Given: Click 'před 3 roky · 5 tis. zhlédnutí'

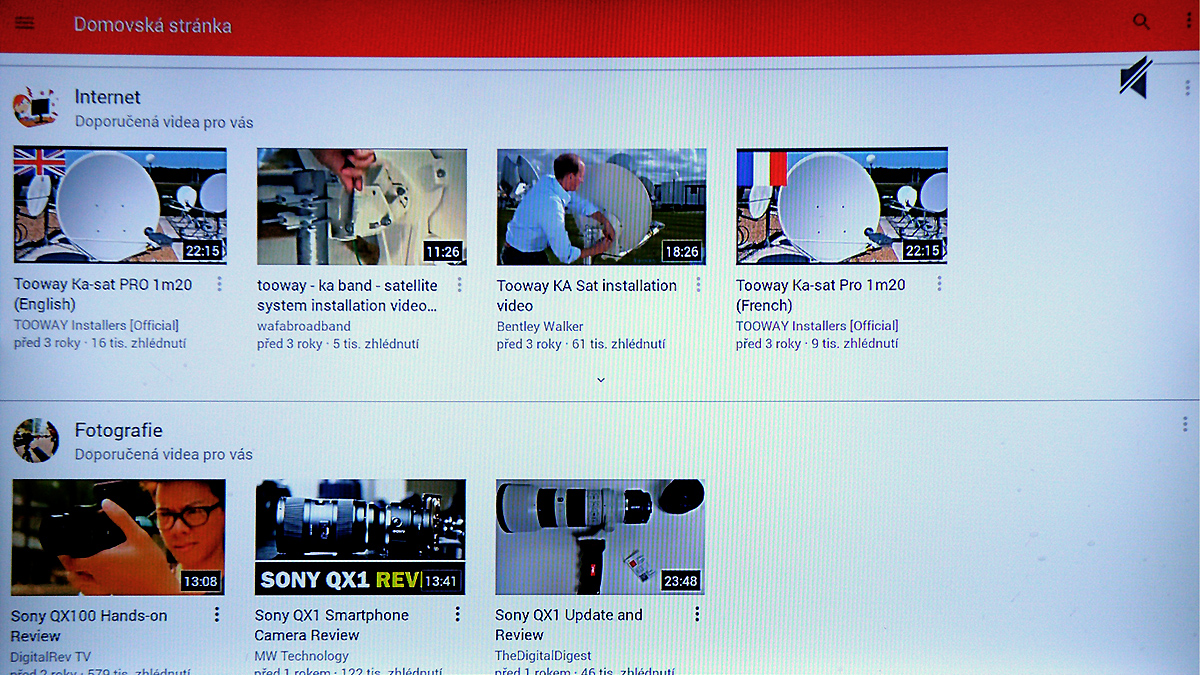Looking at the screenshot, I should point(338,344).
